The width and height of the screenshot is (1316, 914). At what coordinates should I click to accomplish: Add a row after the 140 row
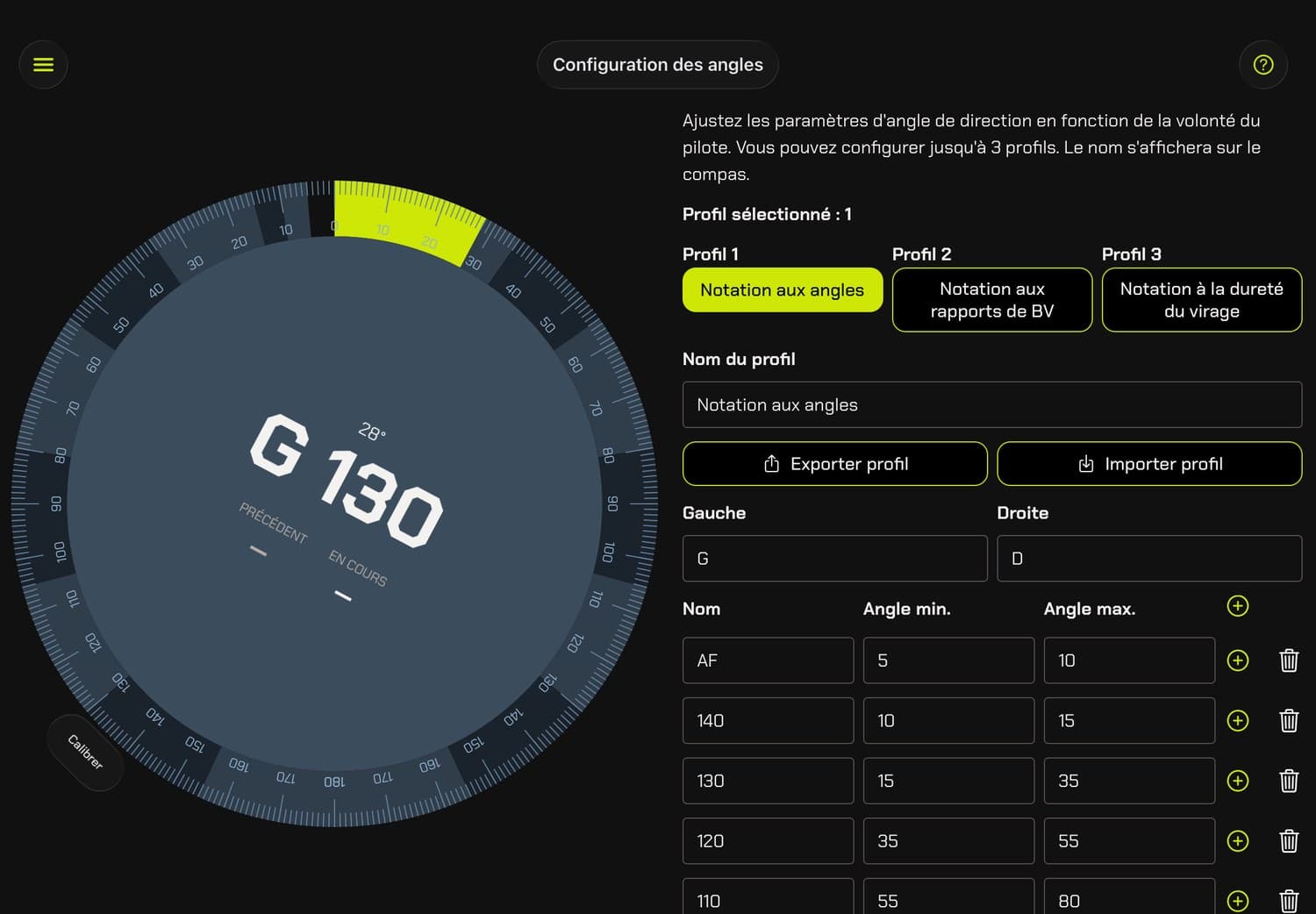click(1237, 721)
